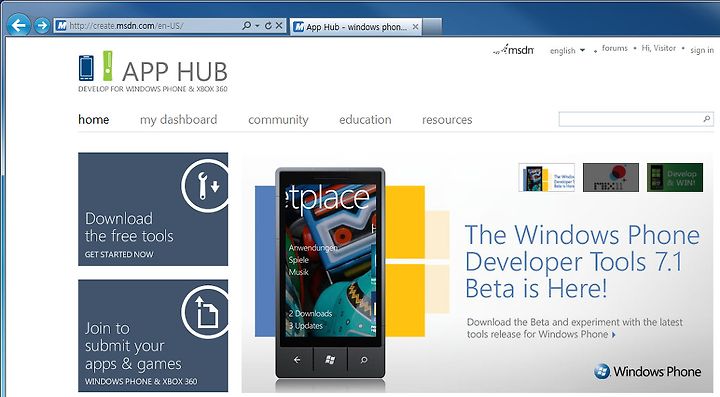The image size is (720, 397).
Task: Click the blue phone logo icon
Action: 86,67
